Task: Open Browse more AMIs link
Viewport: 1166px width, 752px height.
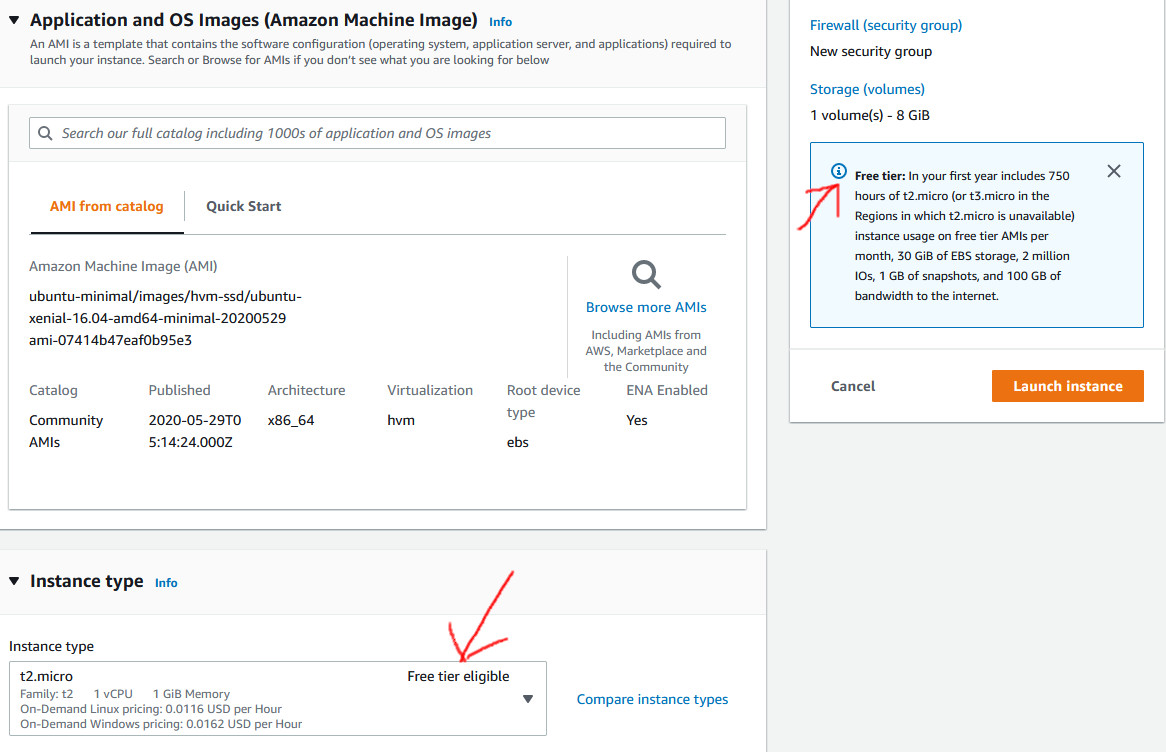Action: (645, 307)
